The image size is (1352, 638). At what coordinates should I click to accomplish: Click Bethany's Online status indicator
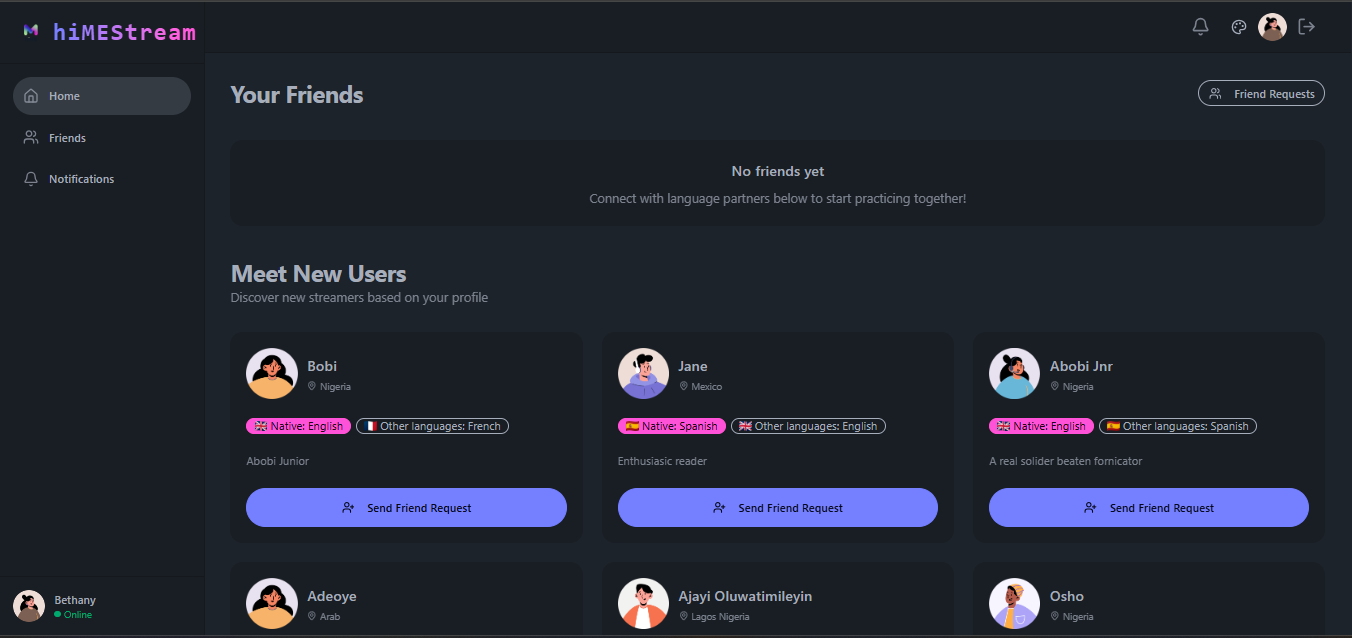pos(58,612)
